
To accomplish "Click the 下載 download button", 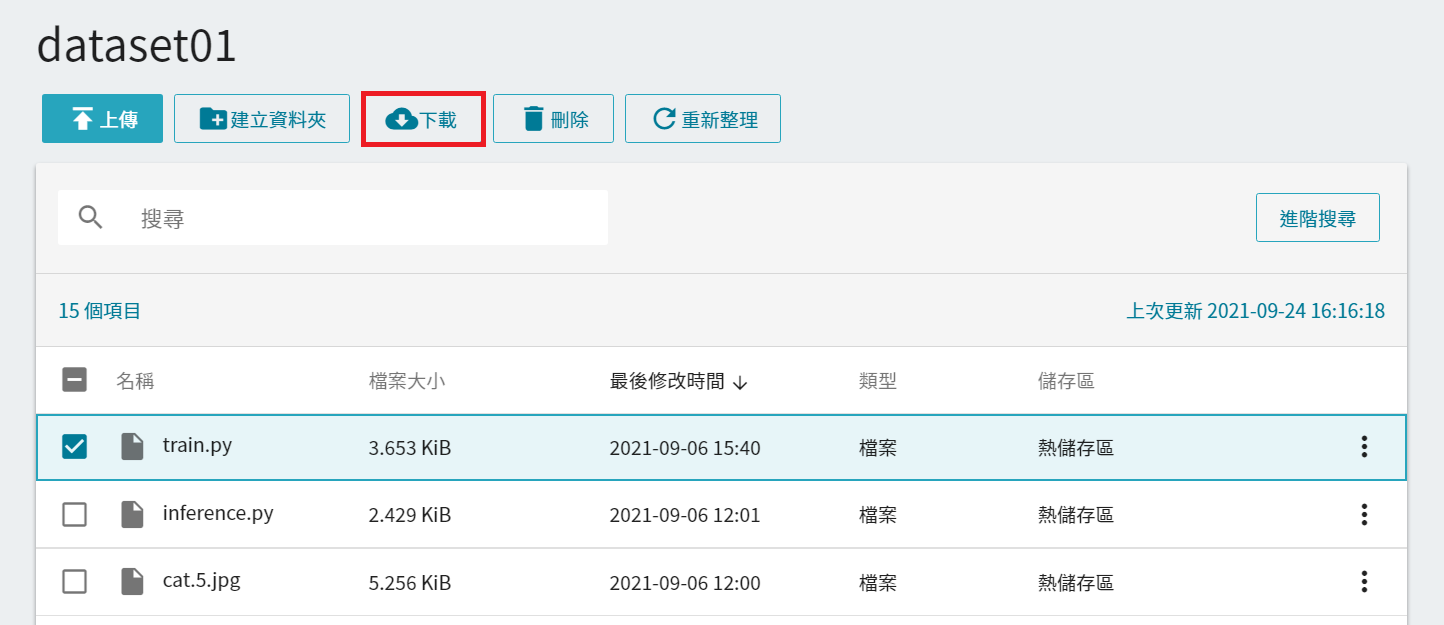I will 422,119.
